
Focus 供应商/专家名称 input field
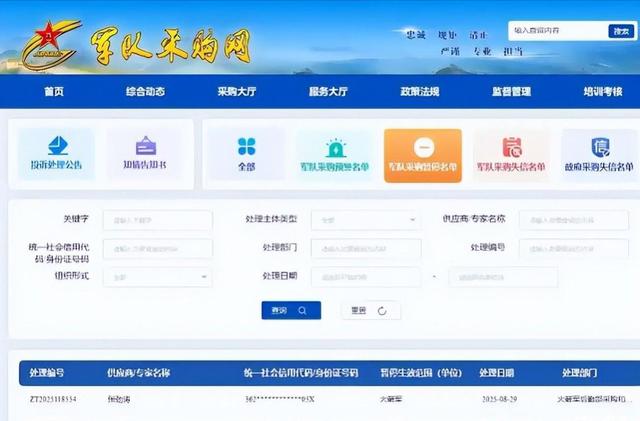click(x=574, y=220)
